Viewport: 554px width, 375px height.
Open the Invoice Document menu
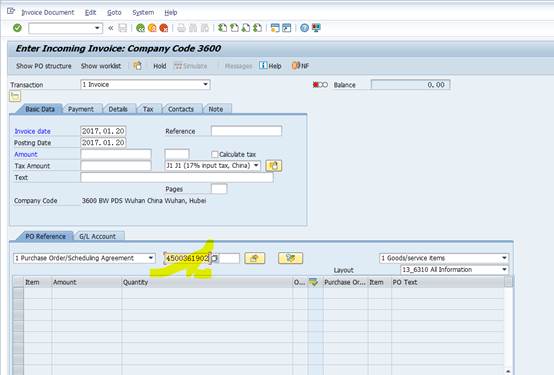tap(48, 12)
